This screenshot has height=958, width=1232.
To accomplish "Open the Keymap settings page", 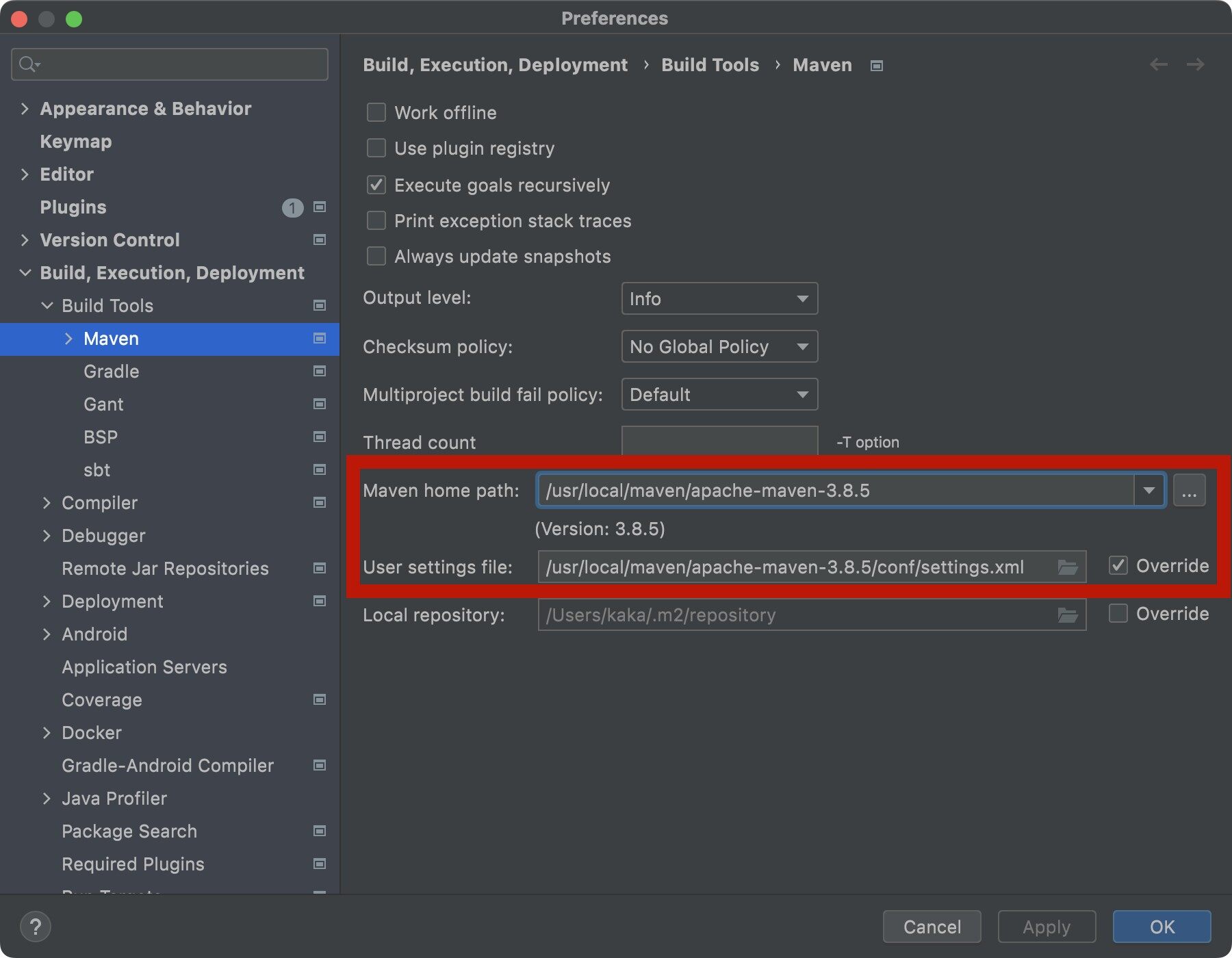I will click(76, 142).
